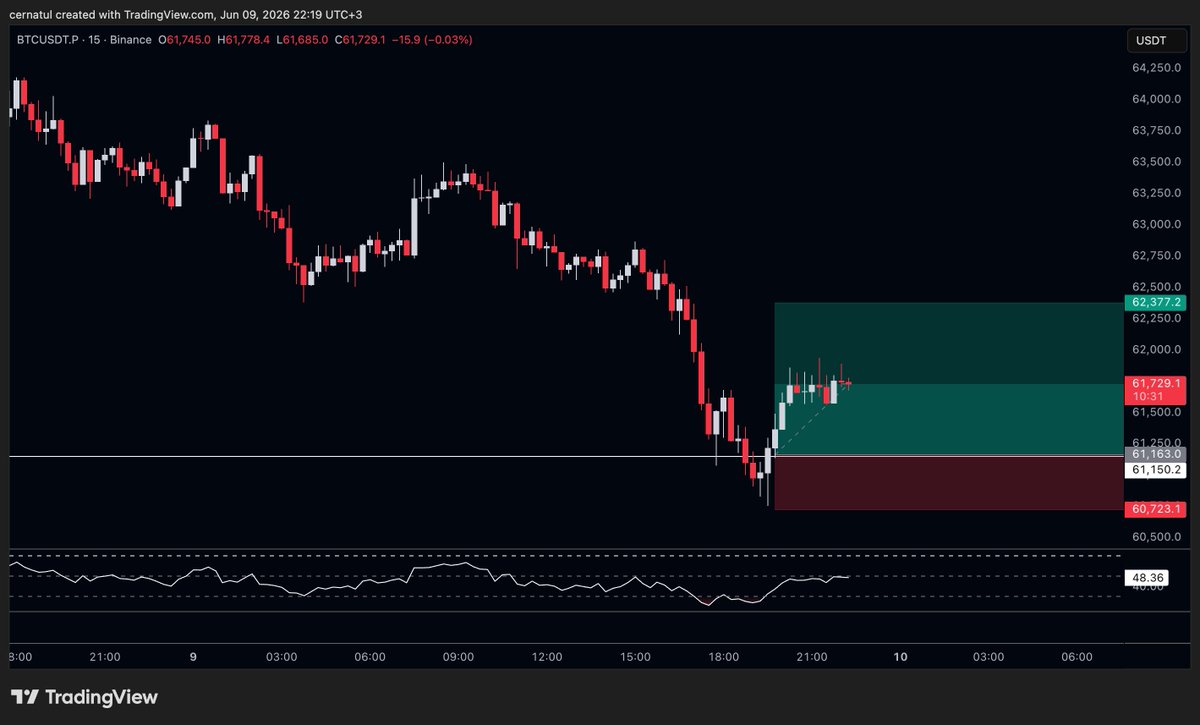Click the 61,150.2 horizontal line price tag
The image size is (1200, 725).
[x=1155, y=469]
